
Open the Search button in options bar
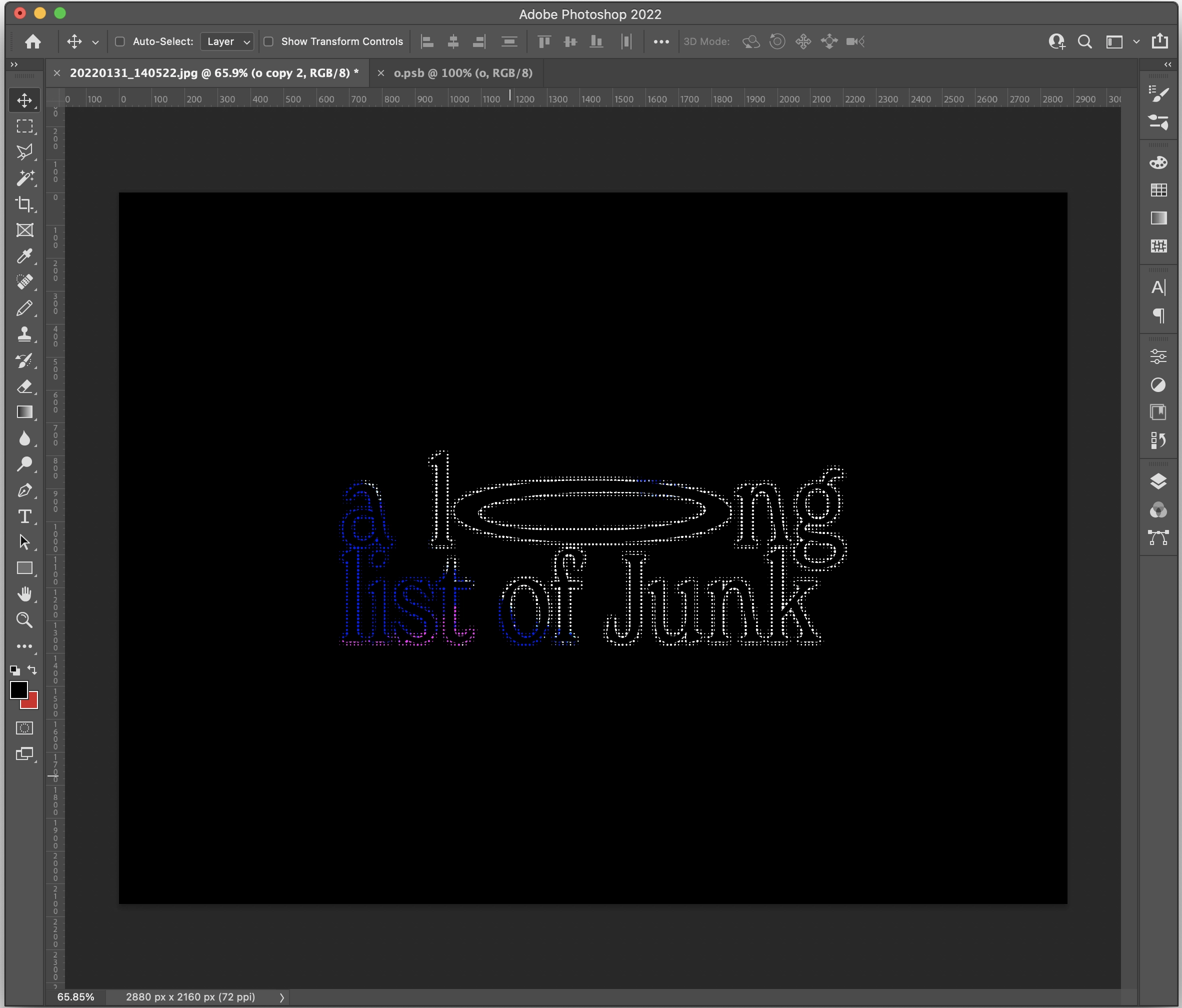tap(1084, 41)
